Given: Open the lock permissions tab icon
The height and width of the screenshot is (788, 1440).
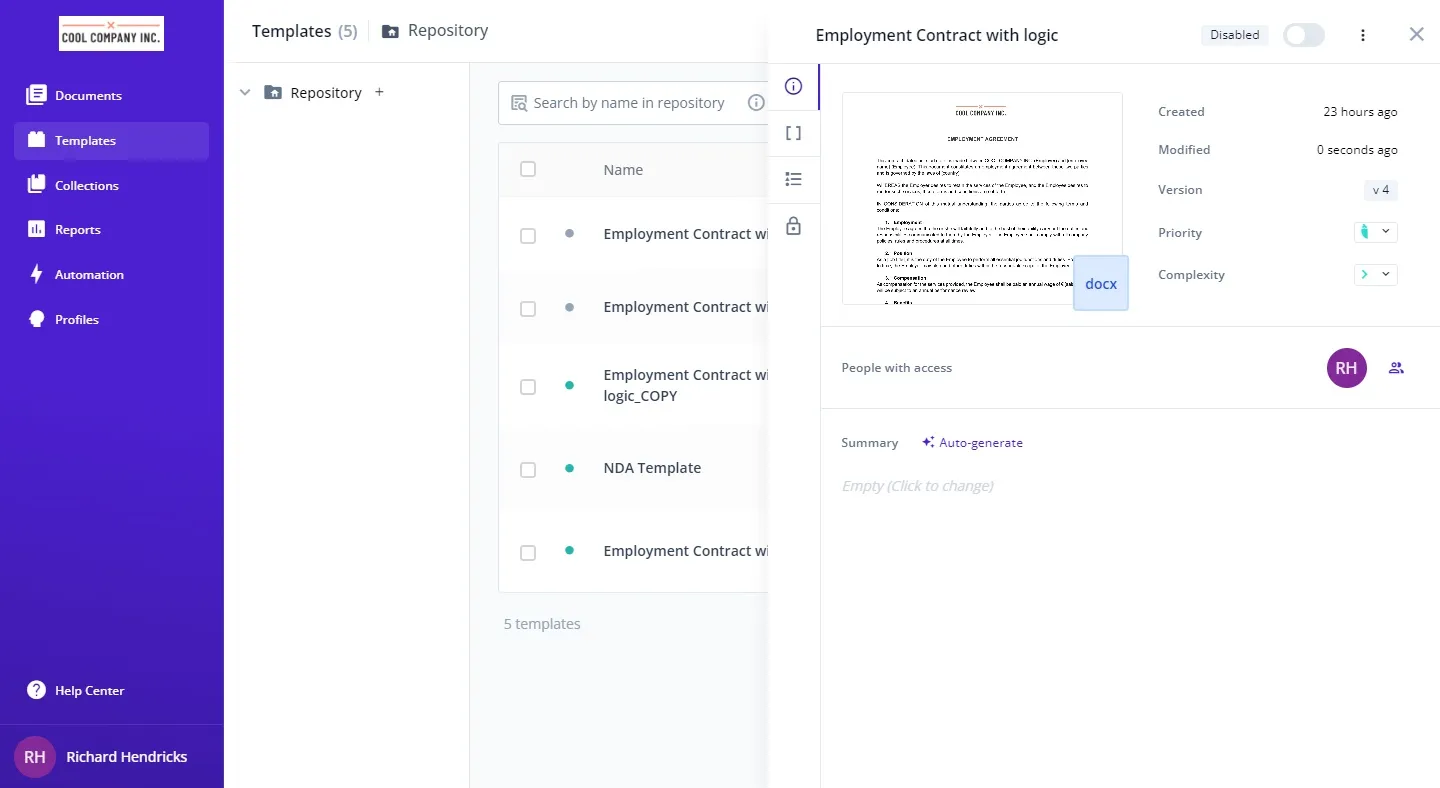Looking at the screenshot, I should (793, 226).
